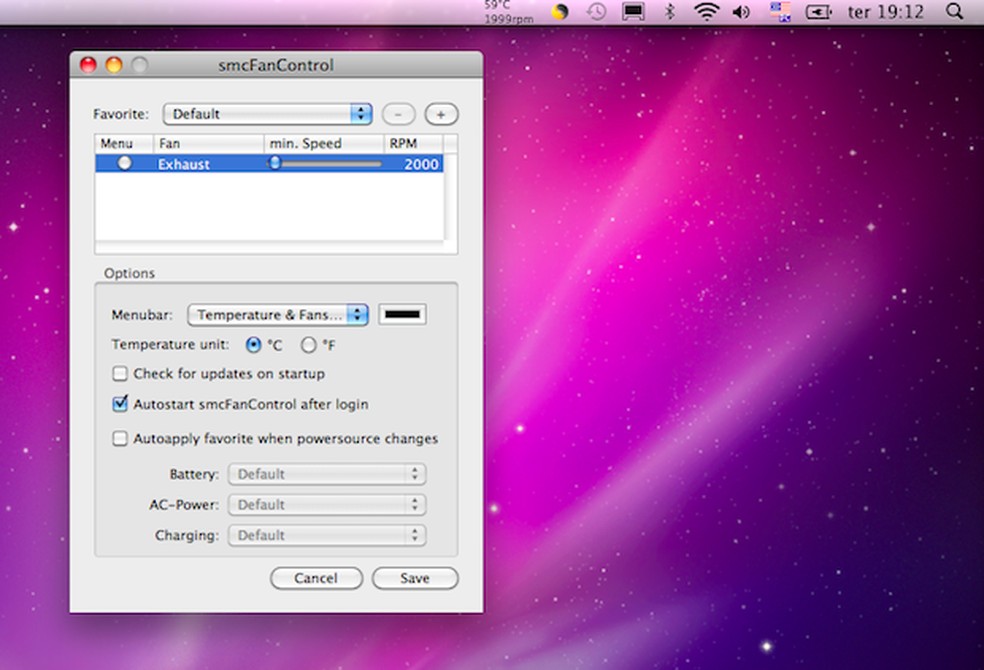Click the smcFanControl temperature readout in menu bar
The height and width of the screenshot is (670, 984).
(x=510, y=11)
